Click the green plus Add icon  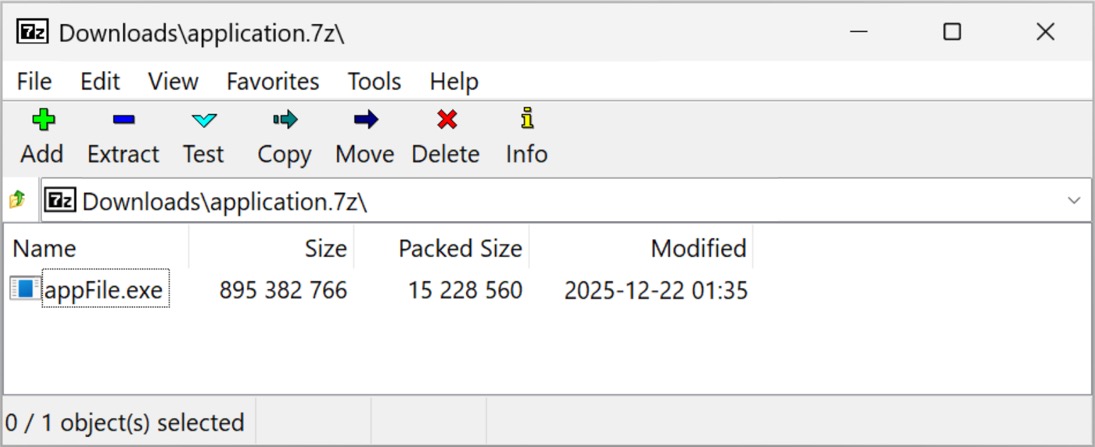pyautogui.click(x=42, y=120)
